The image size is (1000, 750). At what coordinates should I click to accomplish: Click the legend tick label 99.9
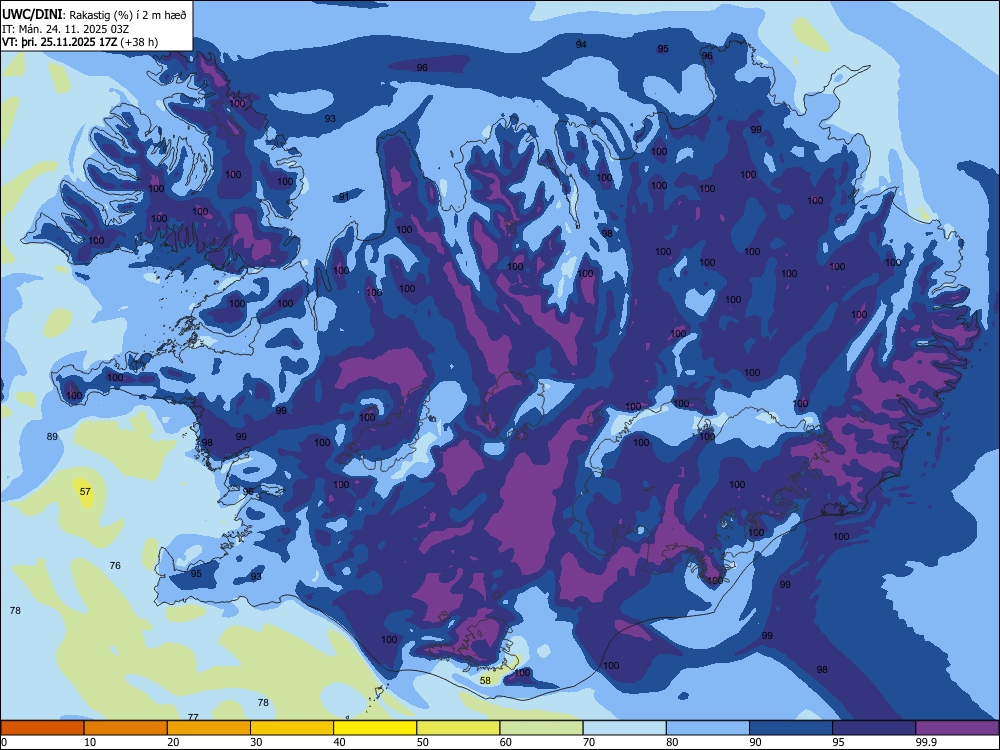pyautogui.click(x=925, y=742)
